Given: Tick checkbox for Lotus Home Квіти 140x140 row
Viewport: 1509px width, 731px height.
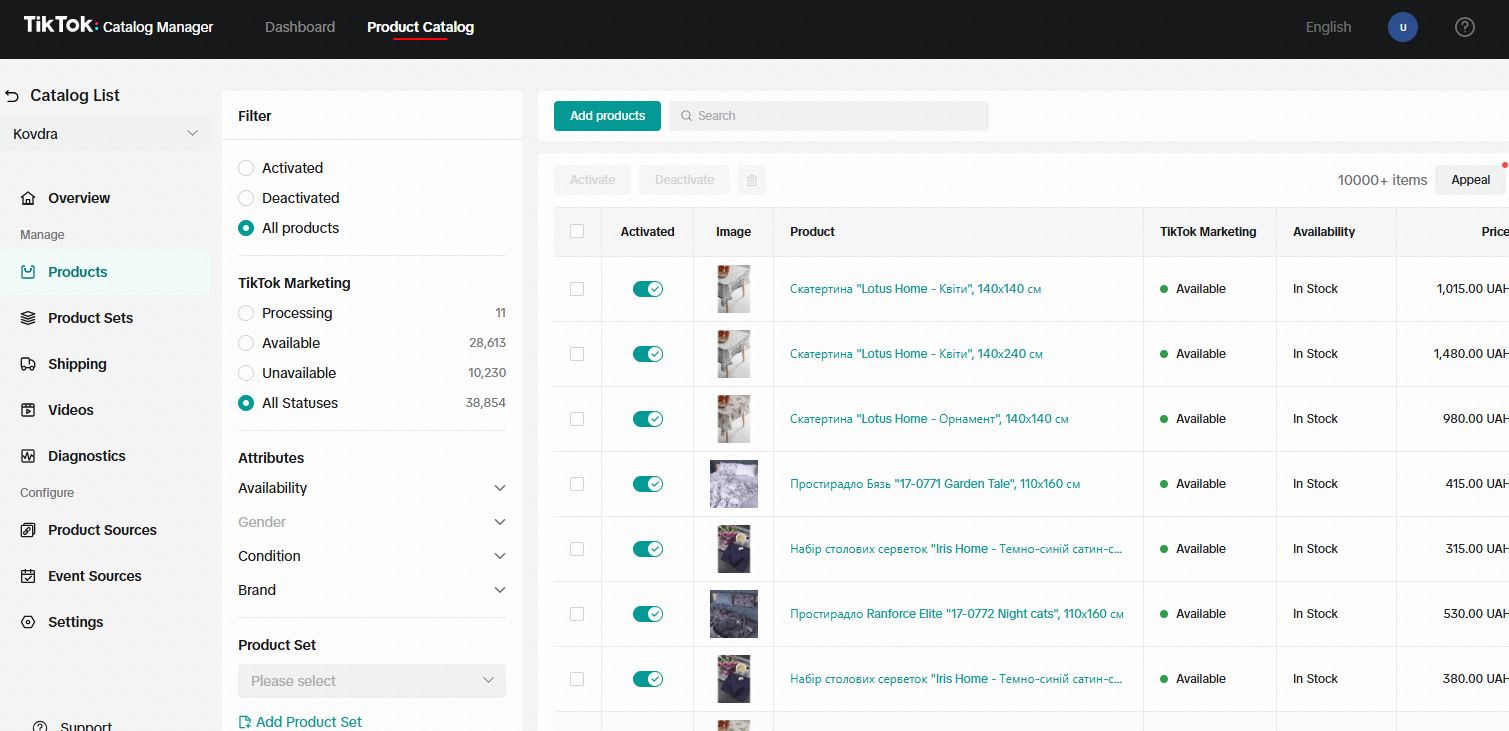Looking at the screenshot, I should tap(577, 289).
